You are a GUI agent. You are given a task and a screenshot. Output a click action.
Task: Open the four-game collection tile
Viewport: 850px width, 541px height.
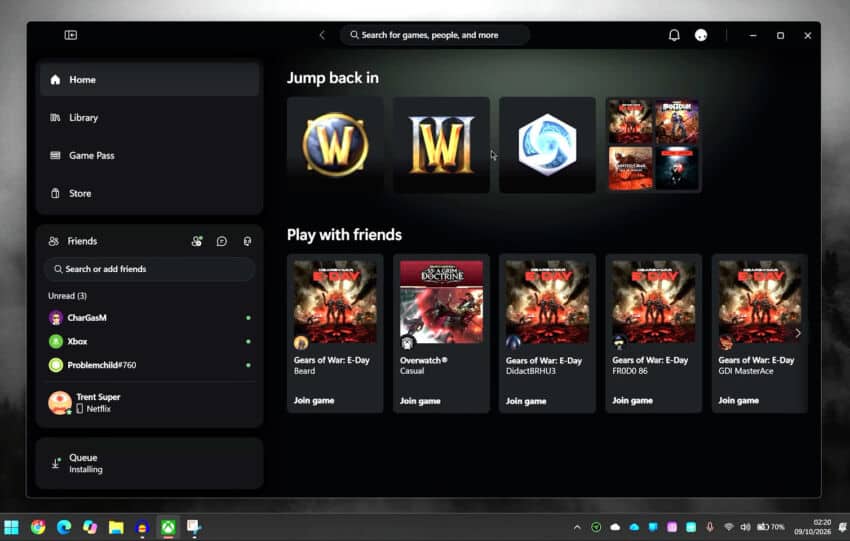654,145
